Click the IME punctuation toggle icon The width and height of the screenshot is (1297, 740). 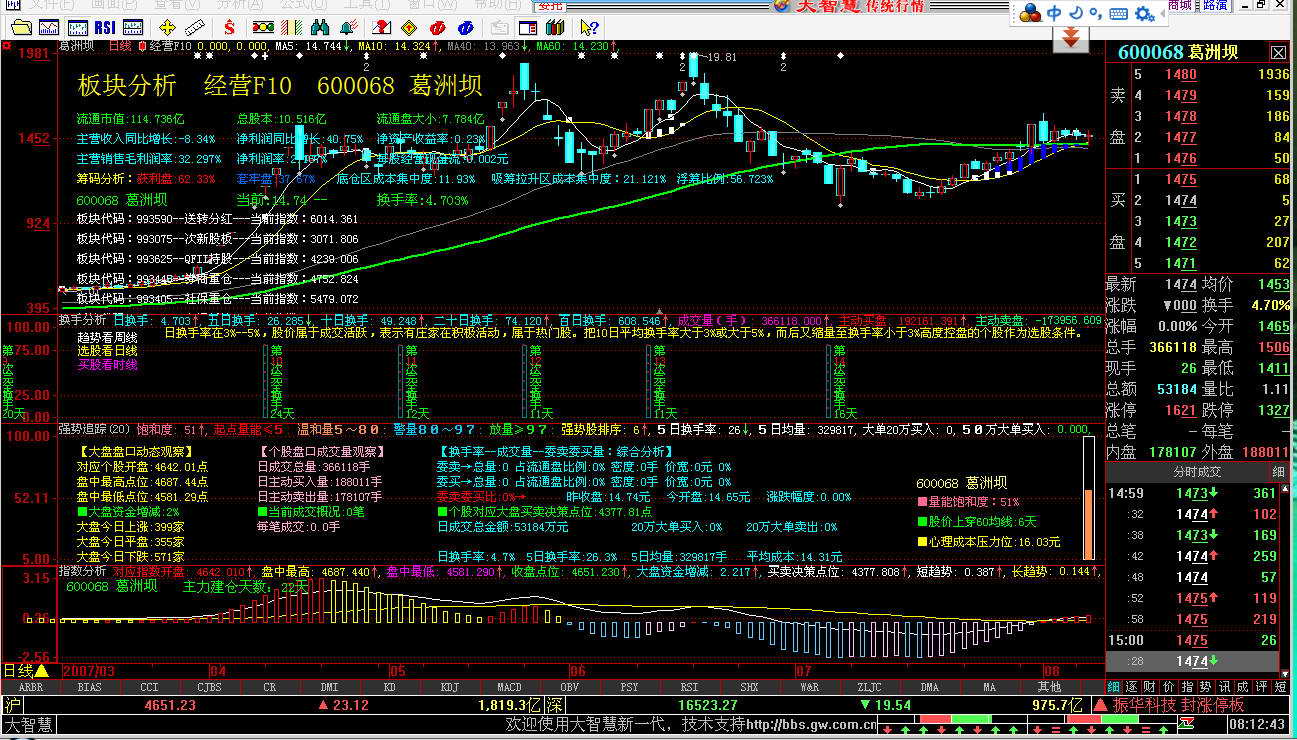[x=1095, y=13]
